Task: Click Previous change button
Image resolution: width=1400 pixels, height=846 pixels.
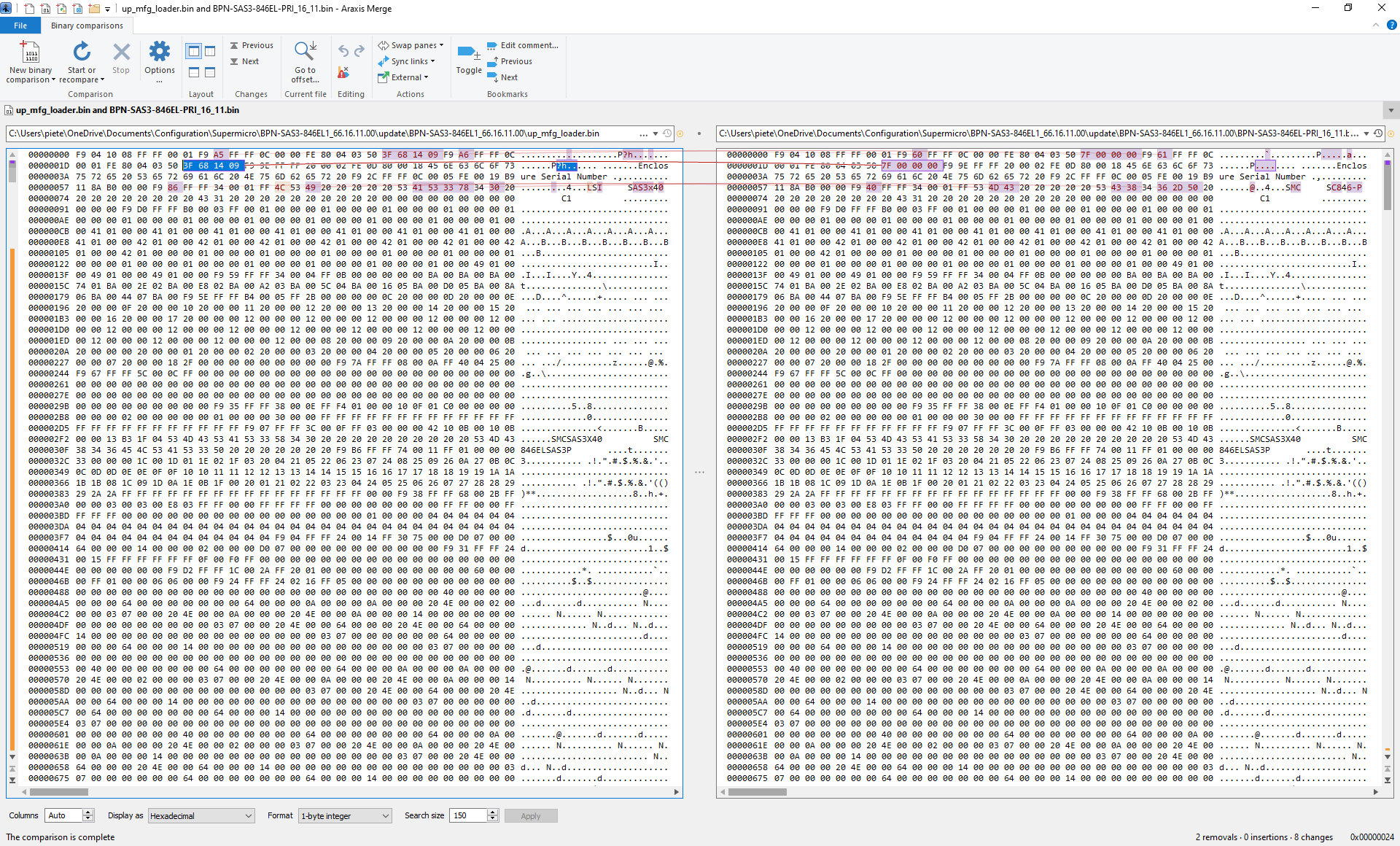Action: click(252, 45)
